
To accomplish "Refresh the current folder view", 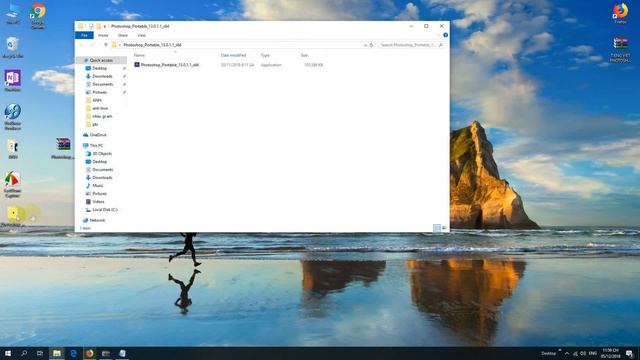I will click(x=371, y=45).
